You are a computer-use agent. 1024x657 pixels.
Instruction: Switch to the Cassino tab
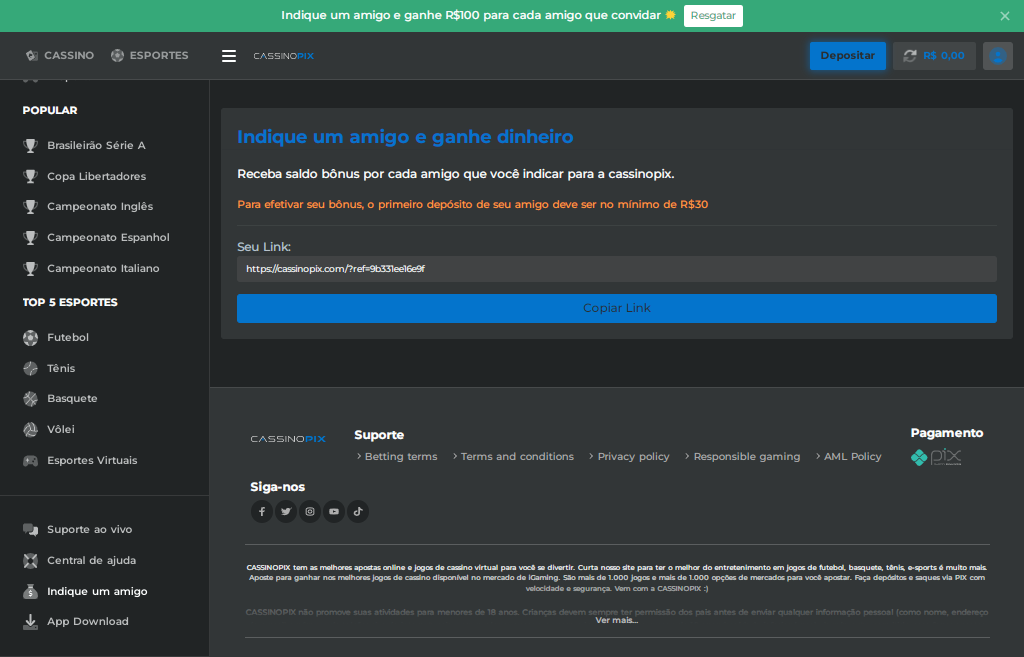coord(59,56)
